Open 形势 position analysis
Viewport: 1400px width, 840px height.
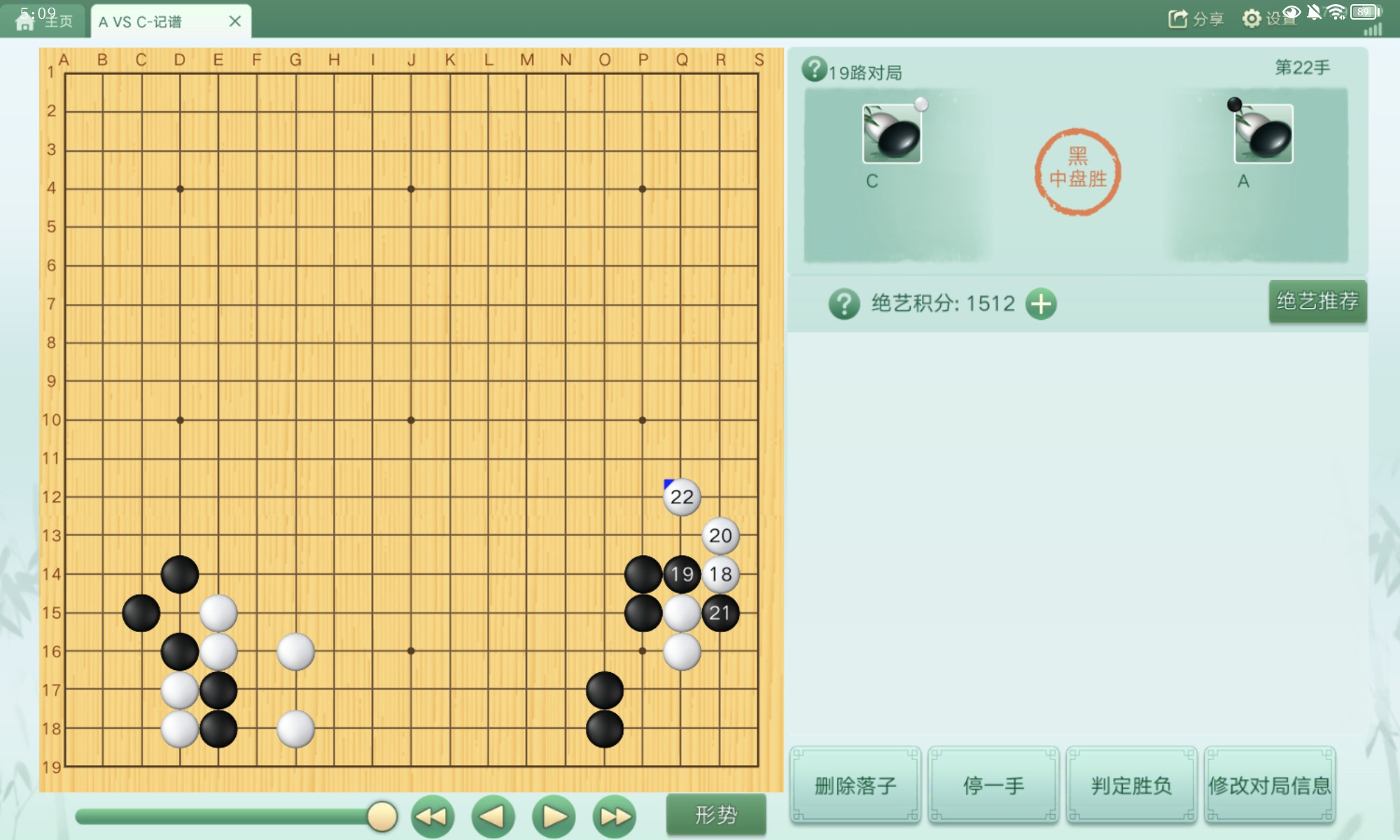click(716, 814)
